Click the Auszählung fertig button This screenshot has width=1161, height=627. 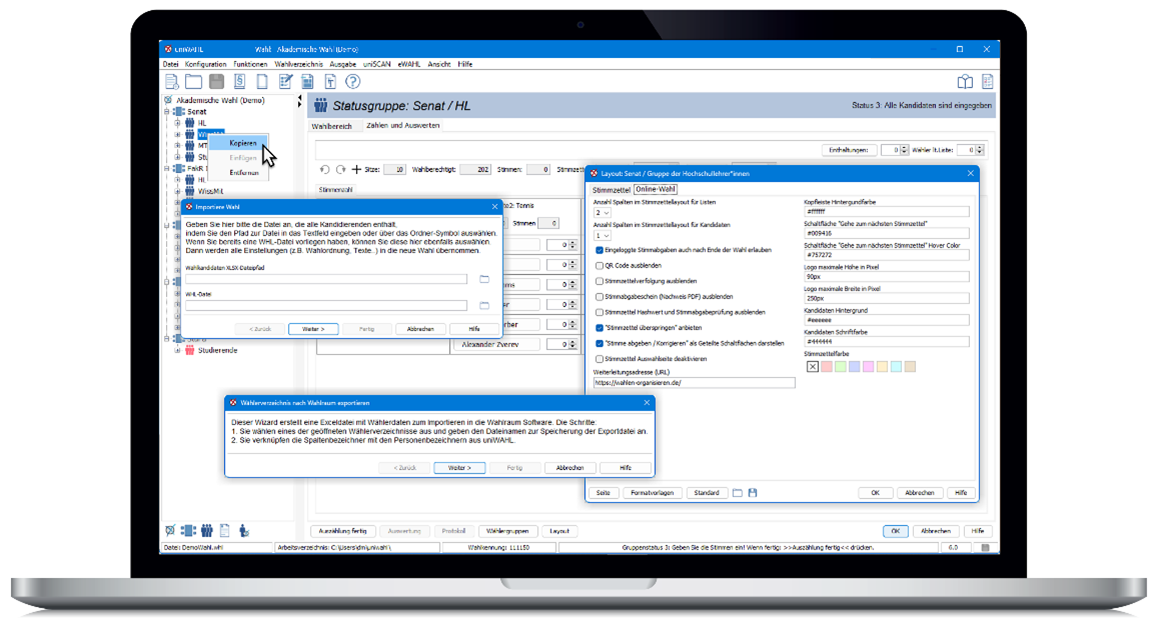click(339, 531)
